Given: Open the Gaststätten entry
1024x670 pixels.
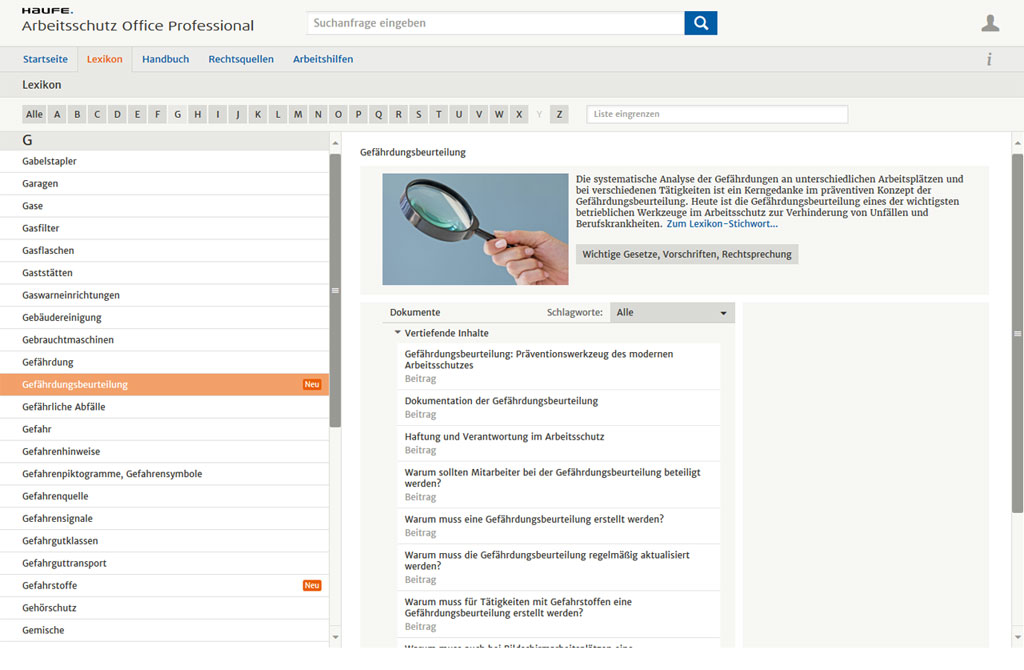Looking at the screenshot, I should [x=164, y=273].
